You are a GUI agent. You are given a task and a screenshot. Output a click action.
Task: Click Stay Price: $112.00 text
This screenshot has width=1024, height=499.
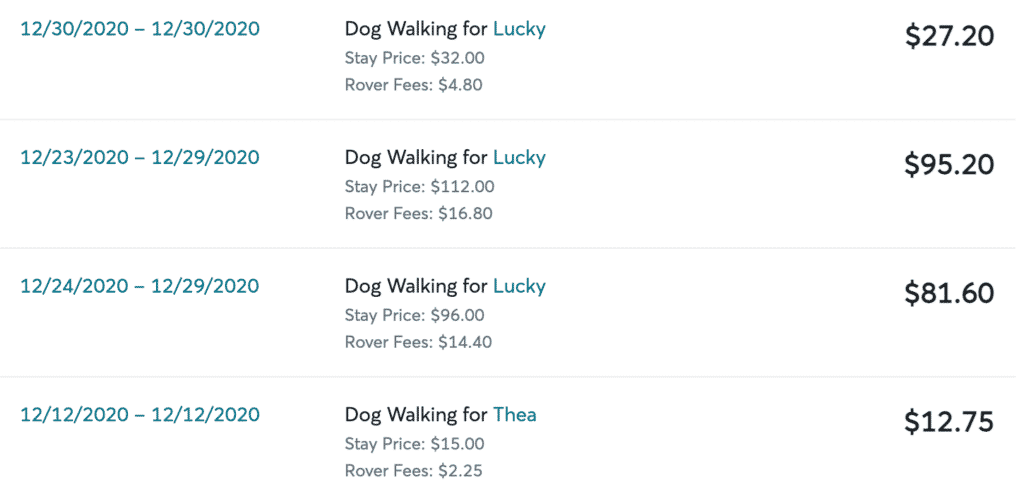point(419,187)
